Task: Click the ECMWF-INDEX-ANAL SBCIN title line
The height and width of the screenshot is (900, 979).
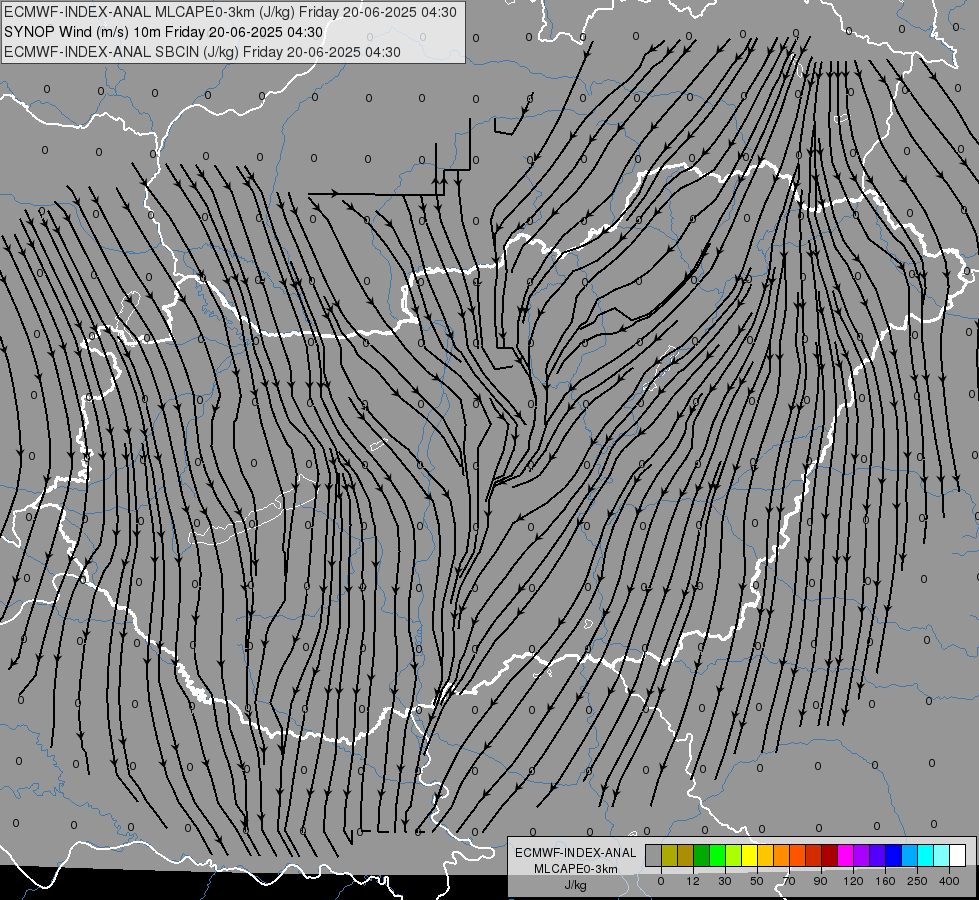Action: pos(202,52)
